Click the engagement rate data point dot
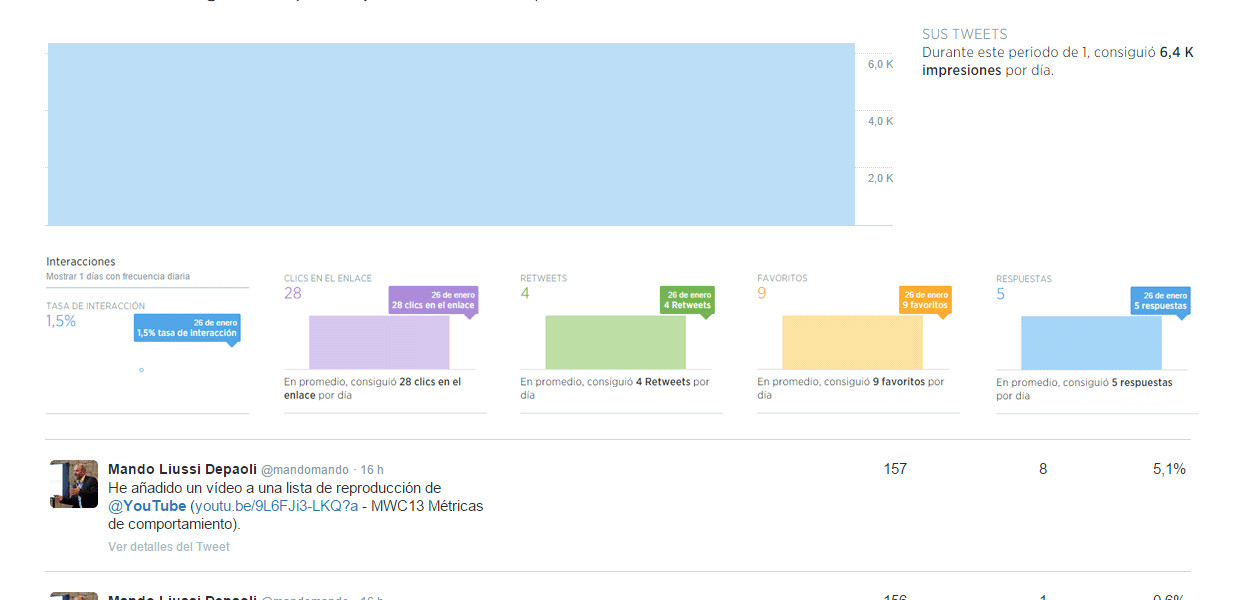Screen dimensions: 1235x600 (x=141, y=370)
